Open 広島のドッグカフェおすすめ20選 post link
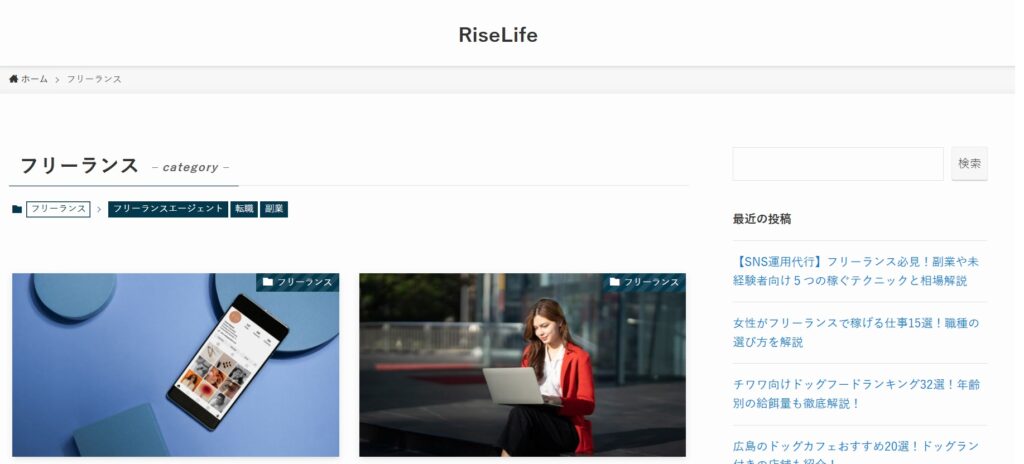The image size is (1024, 464). click(x=856, y=452)
